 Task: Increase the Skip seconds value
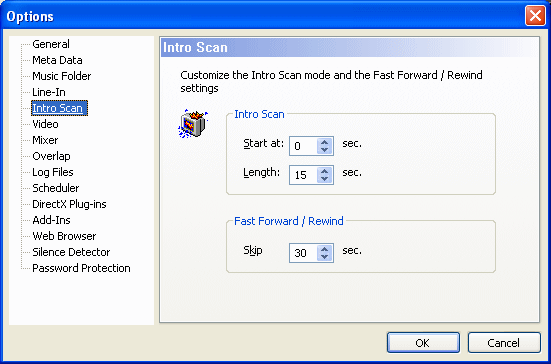coord(324,249)
